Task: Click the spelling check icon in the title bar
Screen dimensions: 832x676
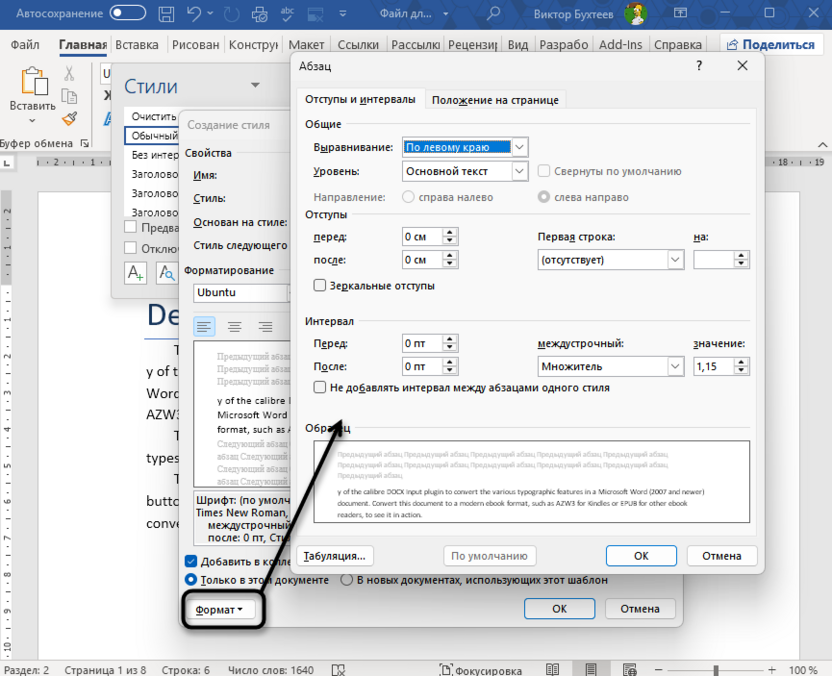Action: (x=287, y=14)
